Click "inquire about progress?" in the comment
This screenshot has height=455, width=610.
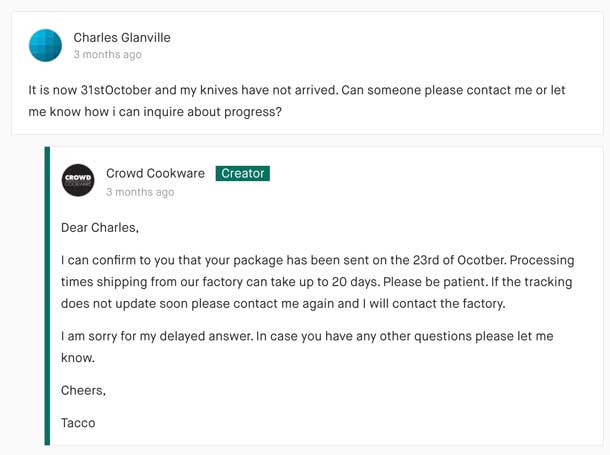(x=212, y=112)
